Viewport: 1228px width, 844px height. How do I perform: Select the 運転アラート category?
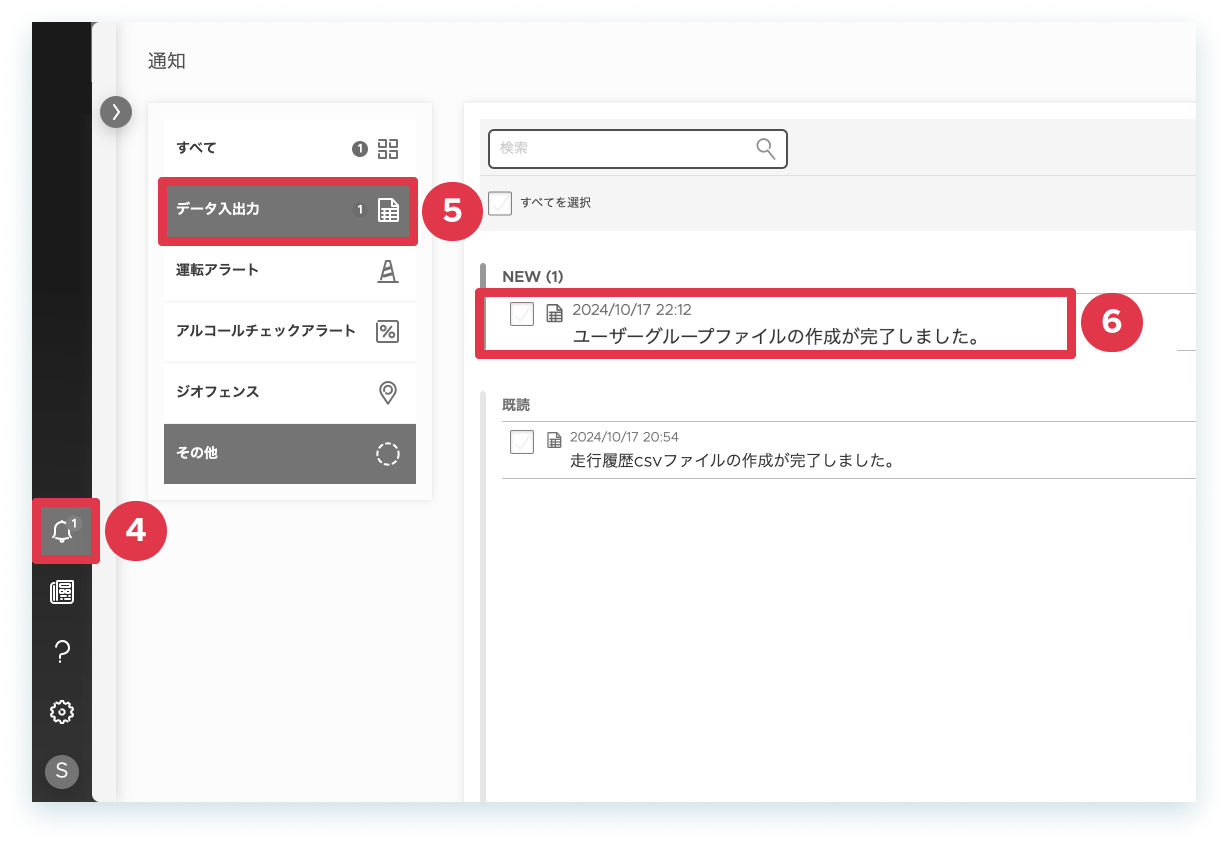[289, 270]
